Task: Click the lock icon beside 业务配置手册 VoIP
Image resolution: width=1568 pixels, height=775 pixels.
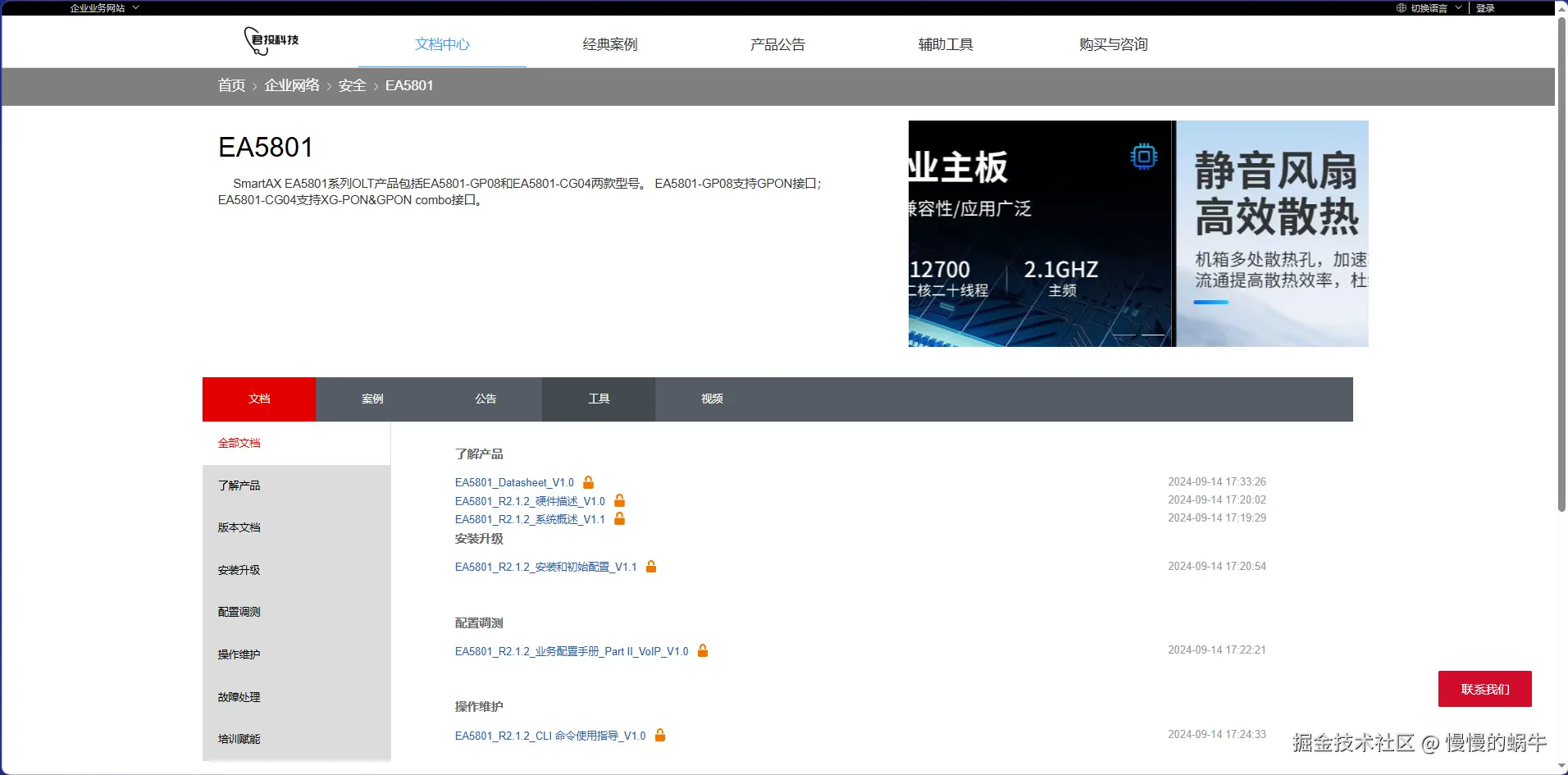Action: point(703,650)
